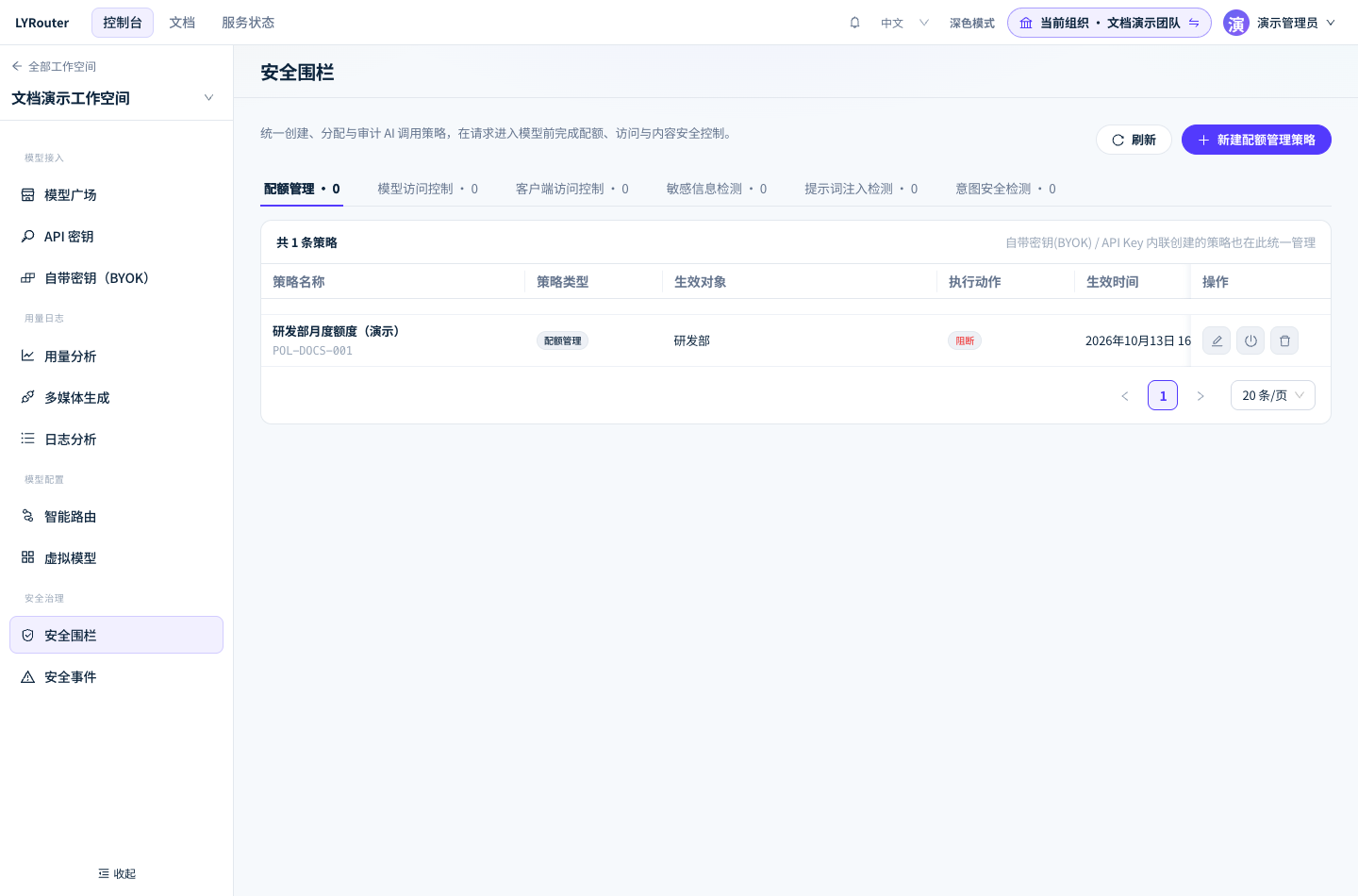1358x896 pixels.
Task: Switch to the 提示词注入检测 tab
Action: point(861,189)
